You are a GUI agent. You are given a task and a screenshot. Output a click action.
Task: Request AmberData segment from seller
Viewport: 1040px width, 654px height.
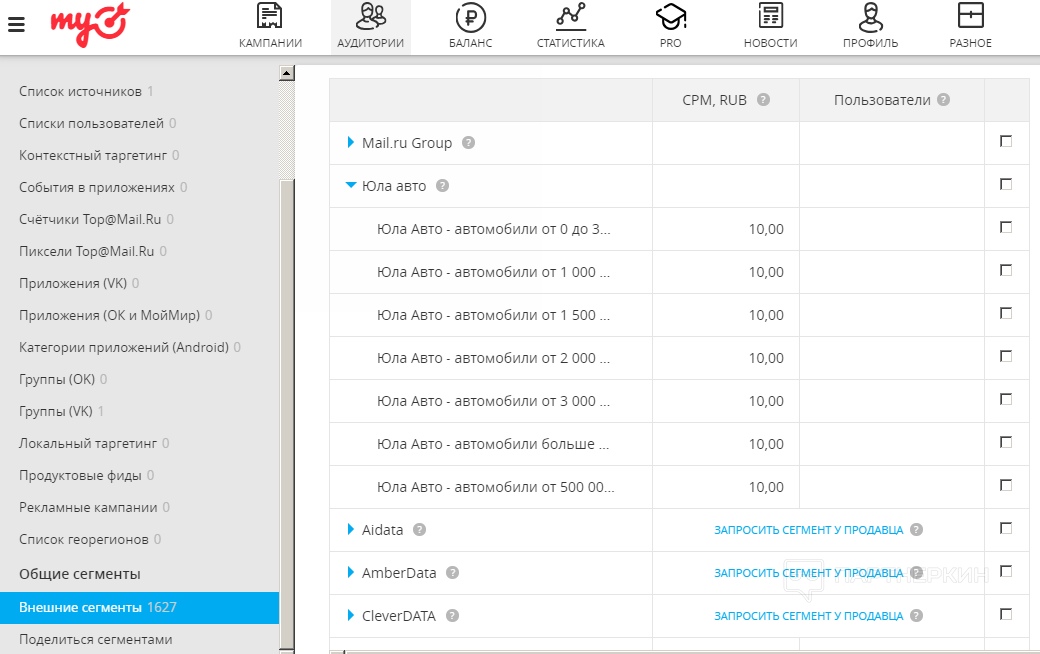tap(809, 573)
